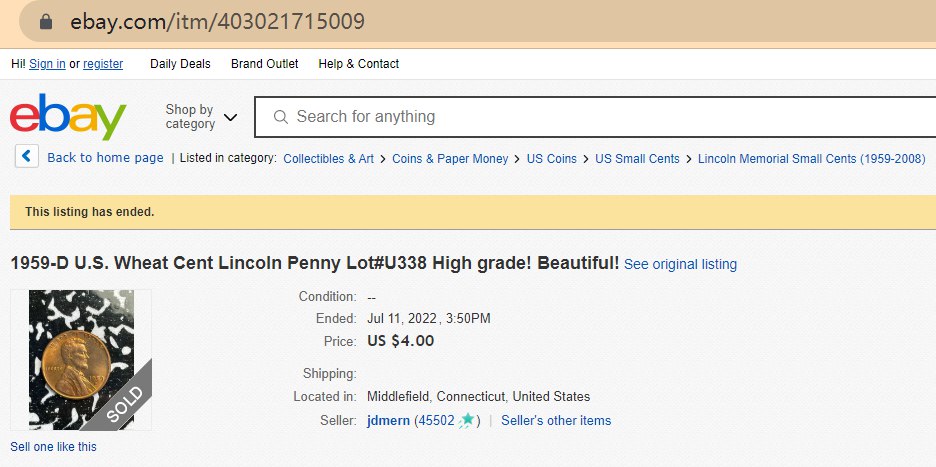This screenshot has height=467, width=936.
Task: Open Collectibles & Art category breadcrumb
Action: (328, 159)
